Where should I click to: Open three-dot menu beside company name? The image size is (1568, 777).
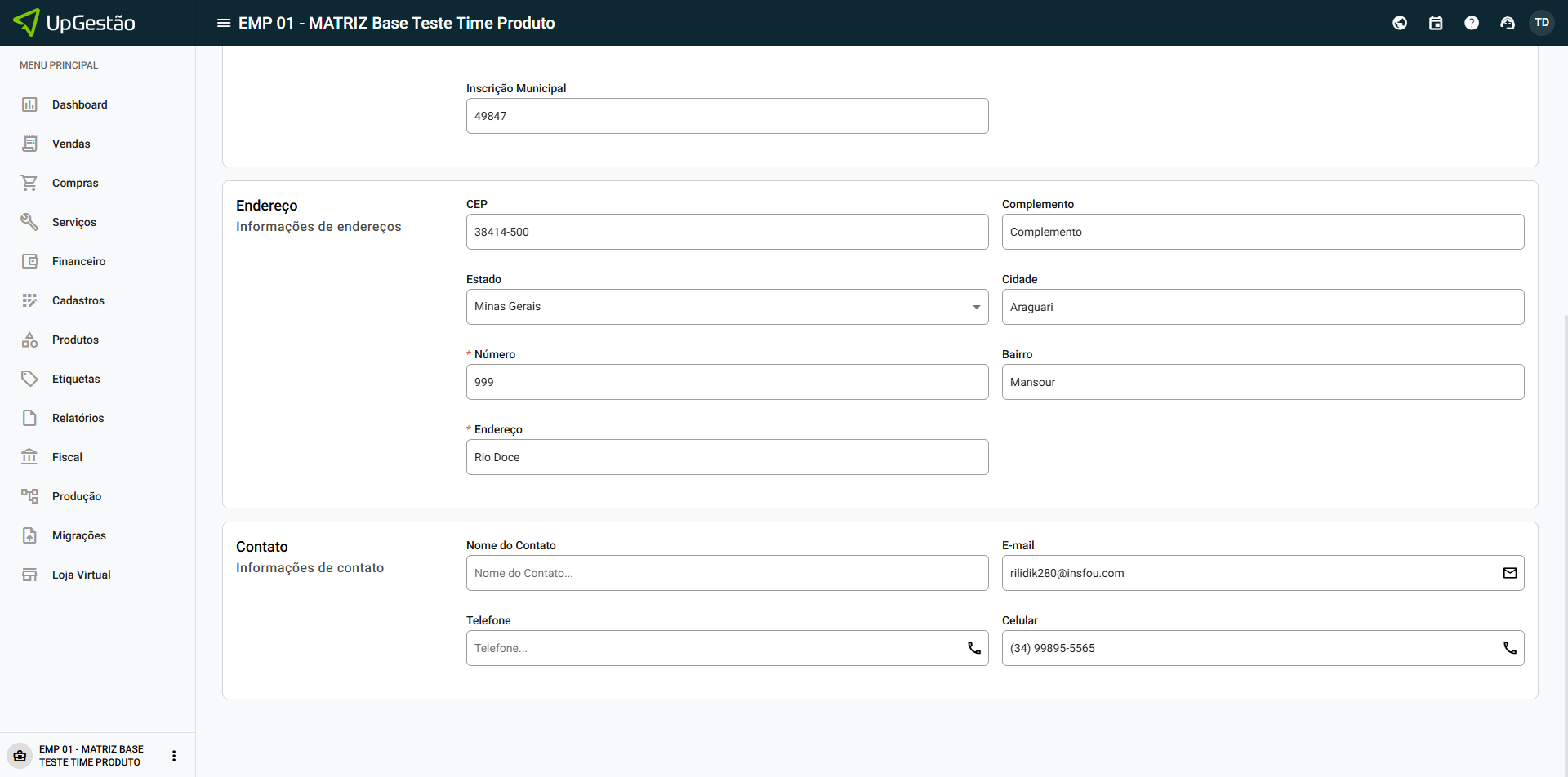174,756
